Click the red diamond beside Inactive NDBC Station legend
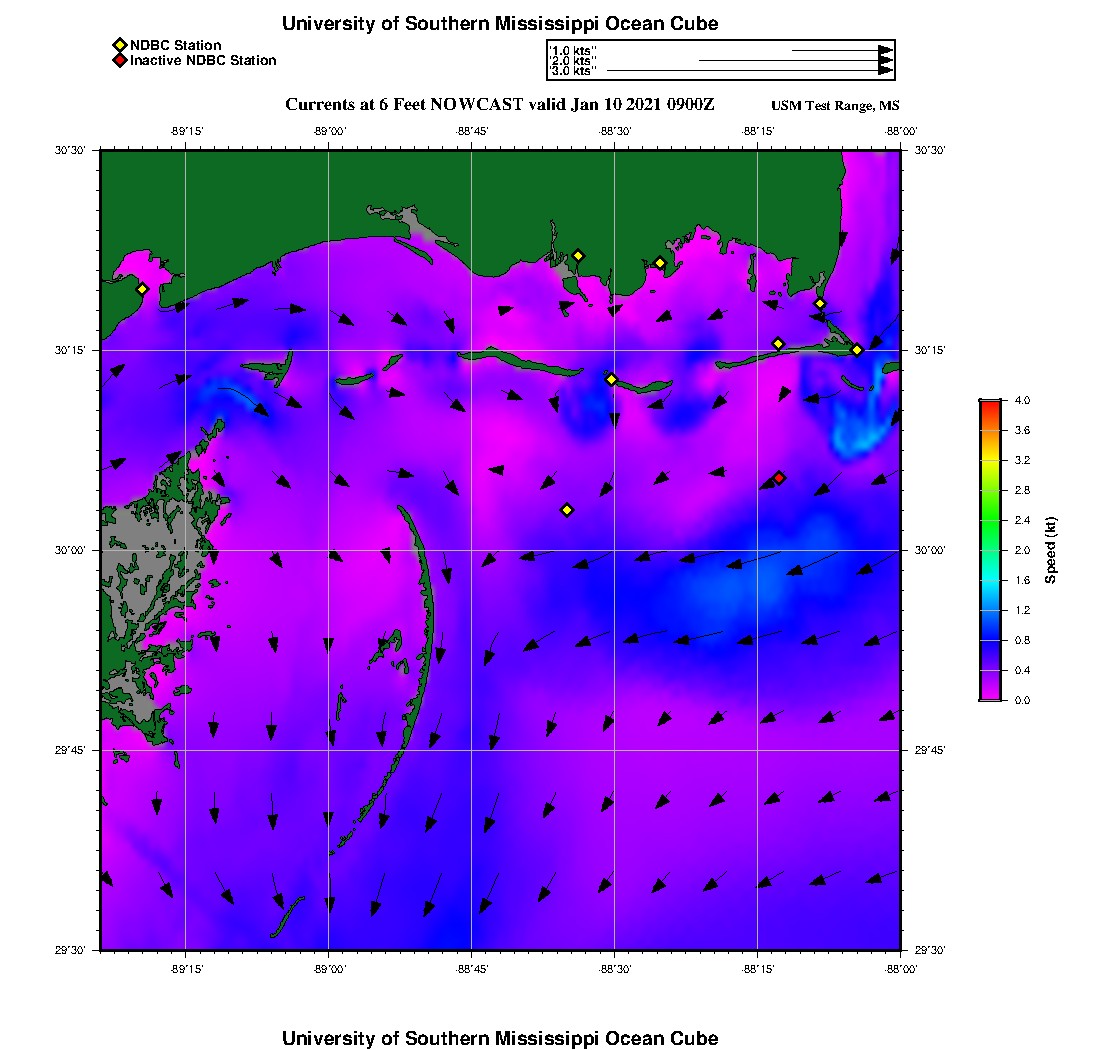 pos(120,60)
